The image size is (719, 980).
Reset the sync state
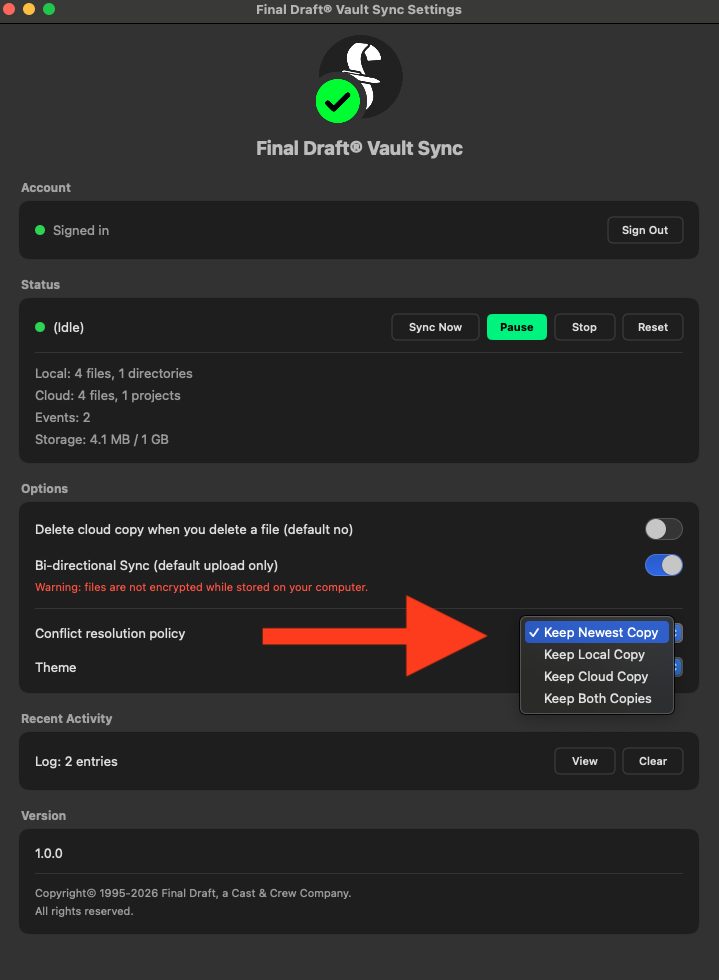(x=652, y=327)
